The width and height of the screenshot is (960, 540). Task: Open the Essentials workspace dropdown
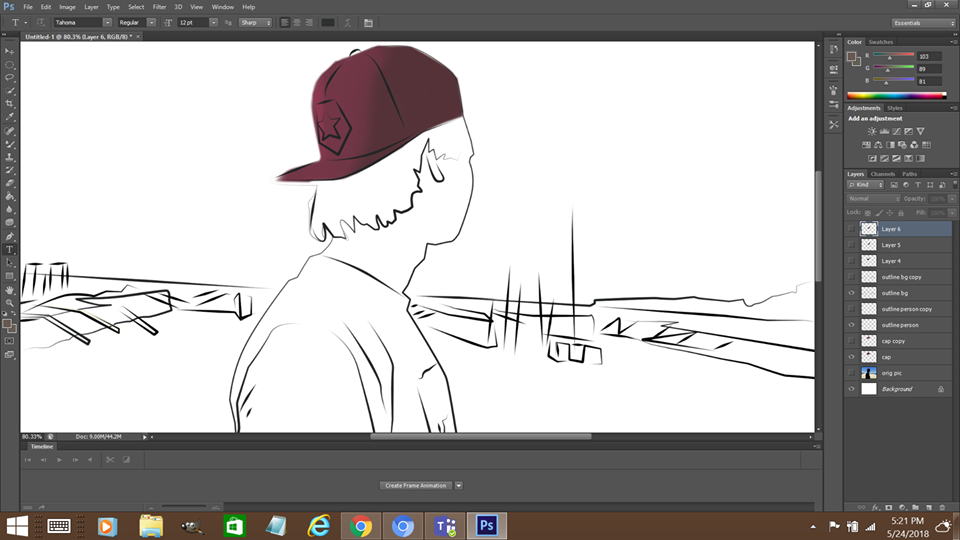coord(923,23)
